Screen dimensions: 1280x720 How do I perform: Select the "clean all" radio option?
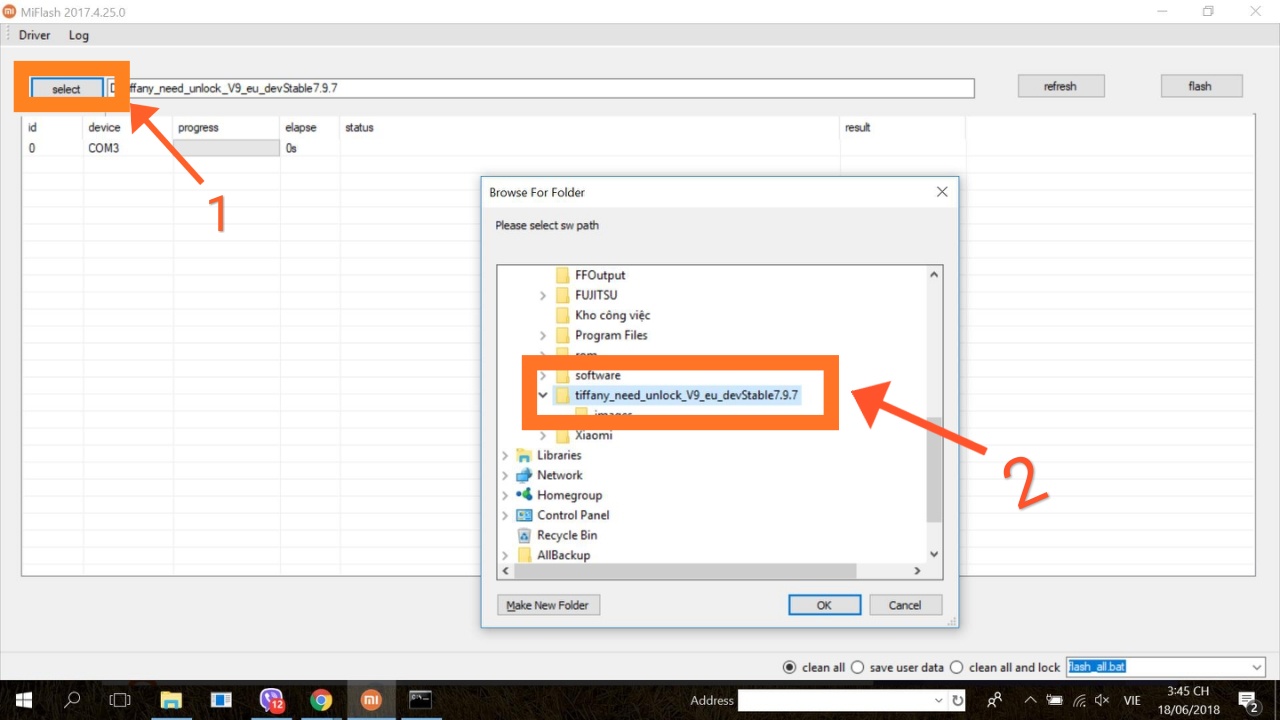[790, 667]
